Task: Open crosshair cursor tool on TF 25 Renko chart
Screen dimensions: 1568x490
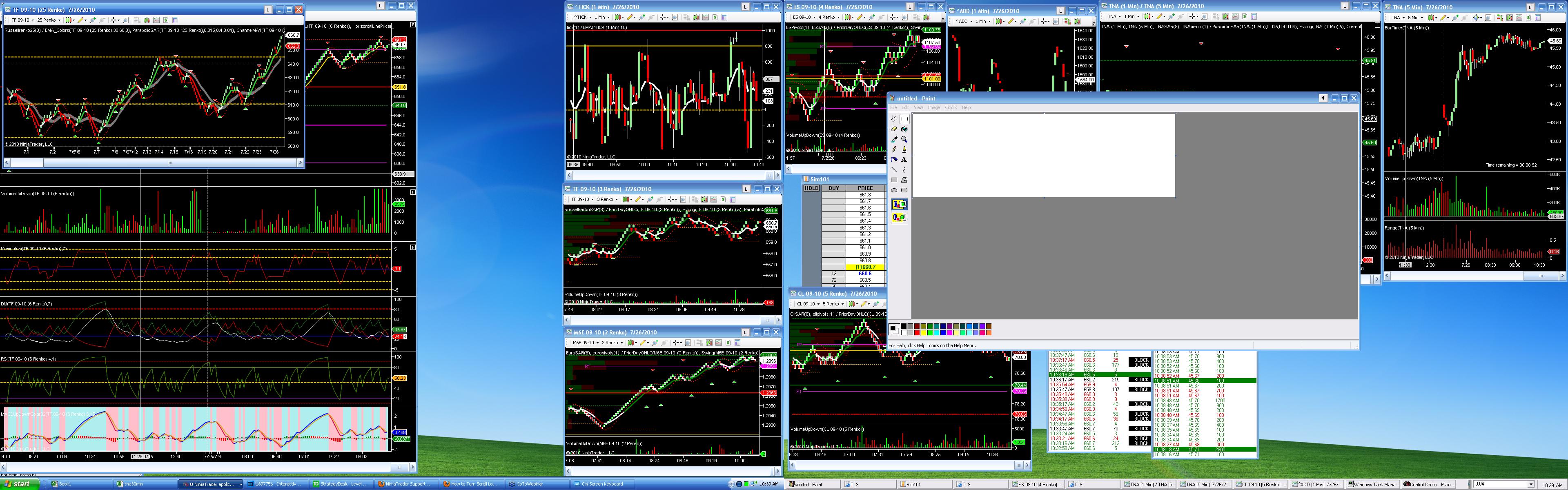Action: tap(114, 20)
